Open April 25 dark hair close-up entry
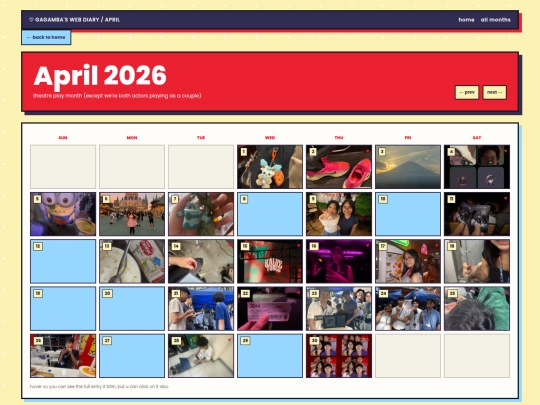 [x=477, y=309]
